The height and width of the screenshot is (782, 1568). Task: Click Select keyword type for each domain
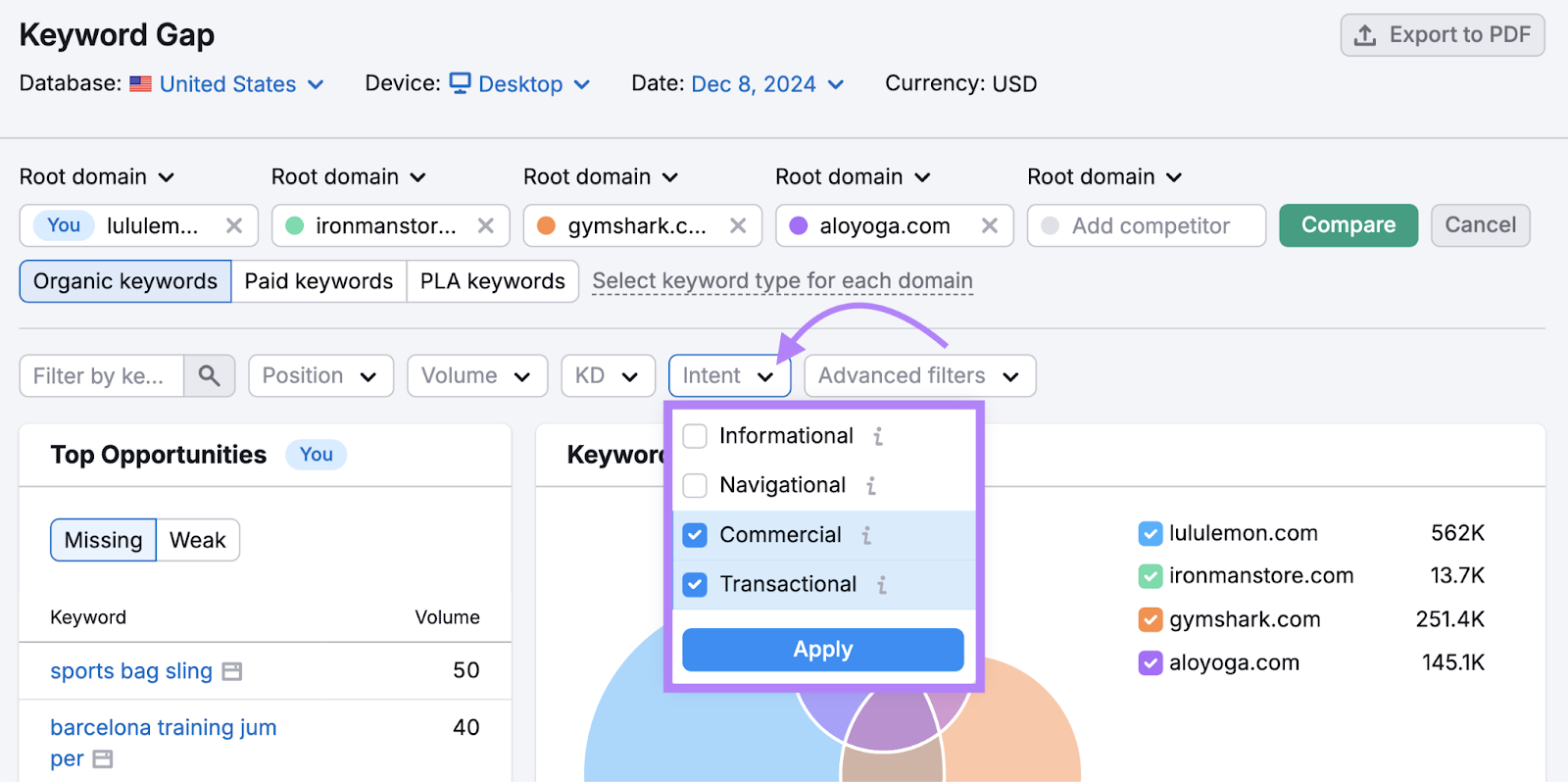tap(782, 281)
